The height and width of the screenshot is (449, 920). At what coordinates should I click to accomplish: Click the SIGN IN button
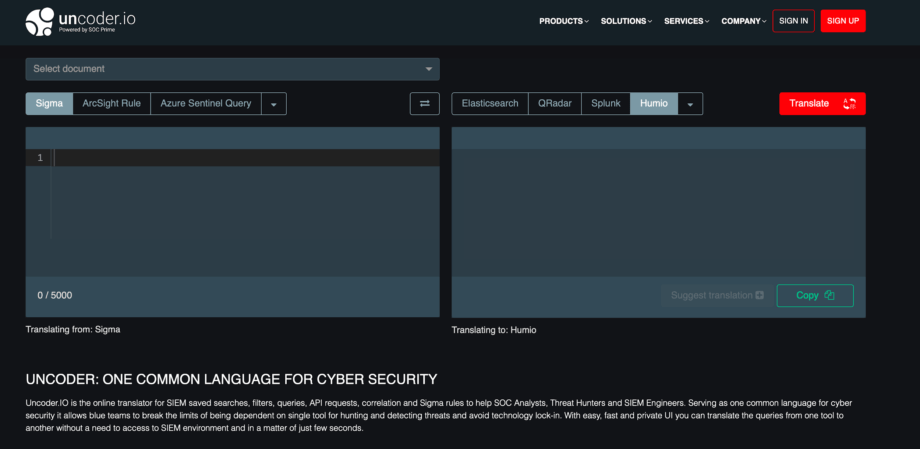click(793, 21)
